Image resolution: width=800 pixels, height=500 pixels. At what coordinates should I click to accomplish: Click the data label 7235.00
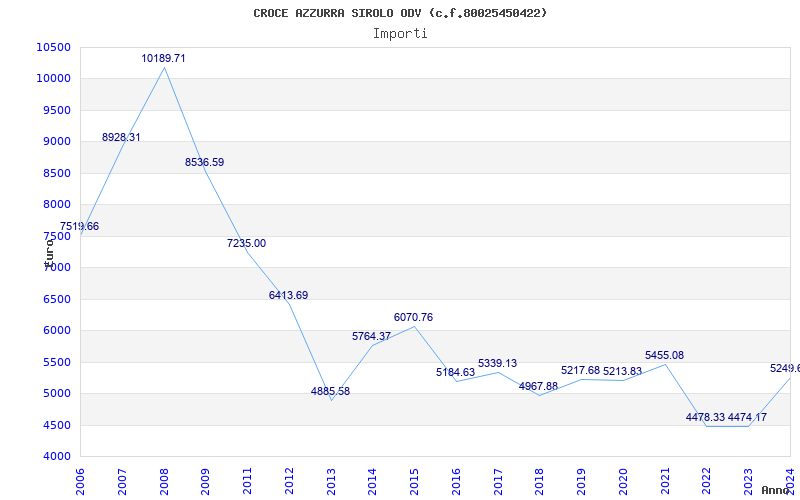click(246, 243)
